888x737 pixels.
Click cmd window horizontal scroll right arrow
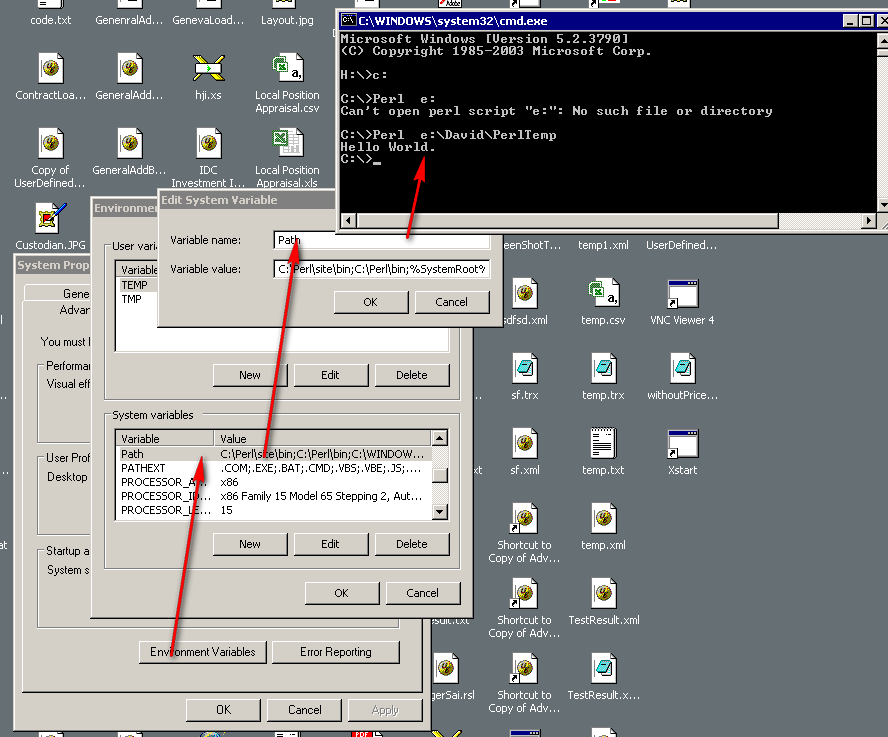click(x=868, y=220)
